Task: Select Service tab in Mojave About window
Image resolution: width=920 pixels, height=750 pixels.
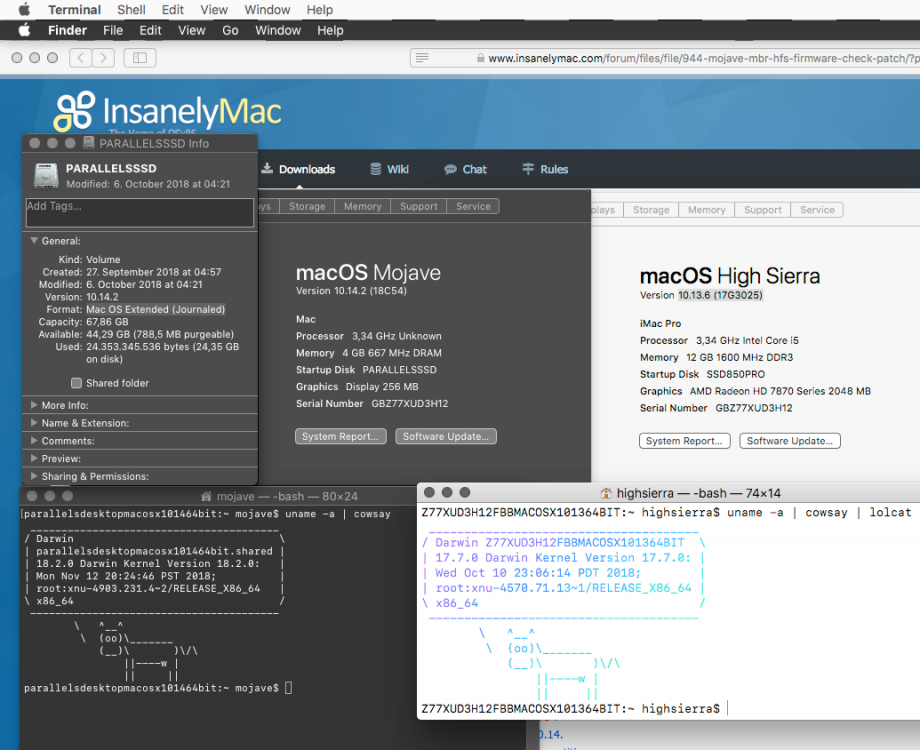Action: point(473,207)
